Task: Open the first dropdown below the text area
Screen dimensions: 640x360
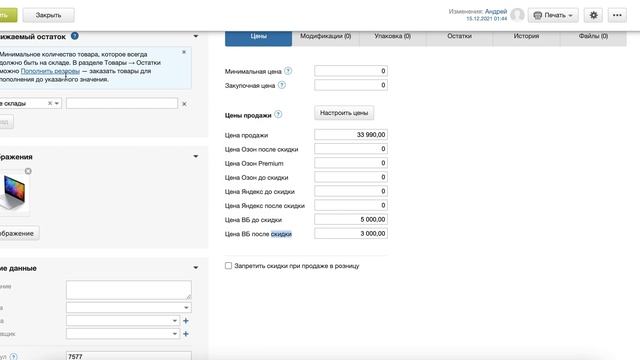Action: click(x=129, y=307)
